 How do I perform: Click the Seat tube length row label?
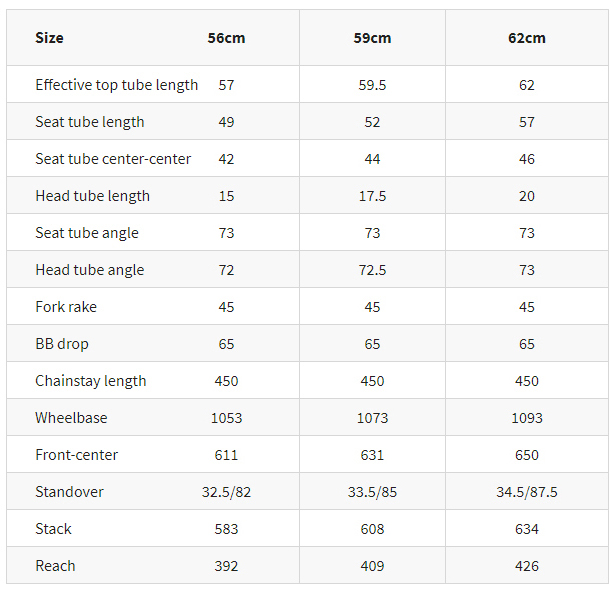click(x=90, y=122)
